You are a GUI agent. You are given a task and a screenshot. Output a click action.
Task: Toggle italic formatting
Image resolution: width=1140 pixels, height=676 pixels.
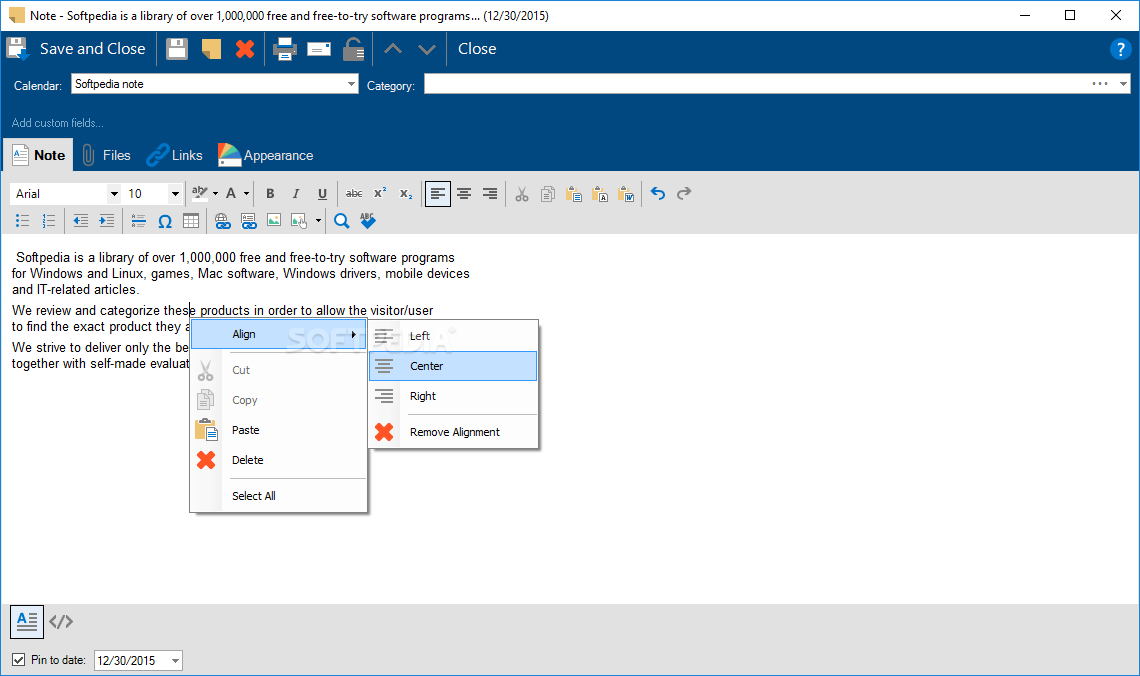[x=296, y=193]
